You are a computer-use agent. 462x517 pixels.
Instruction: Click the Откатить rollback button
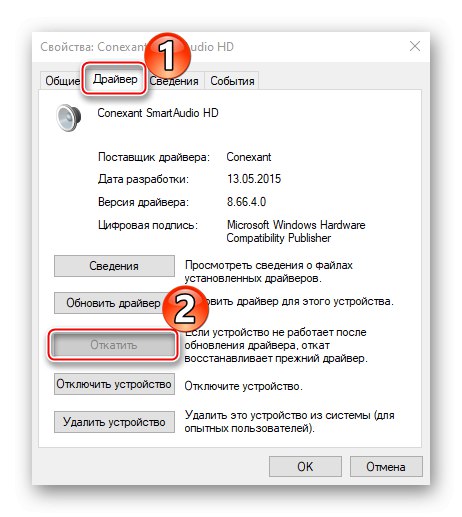[114, 345]
